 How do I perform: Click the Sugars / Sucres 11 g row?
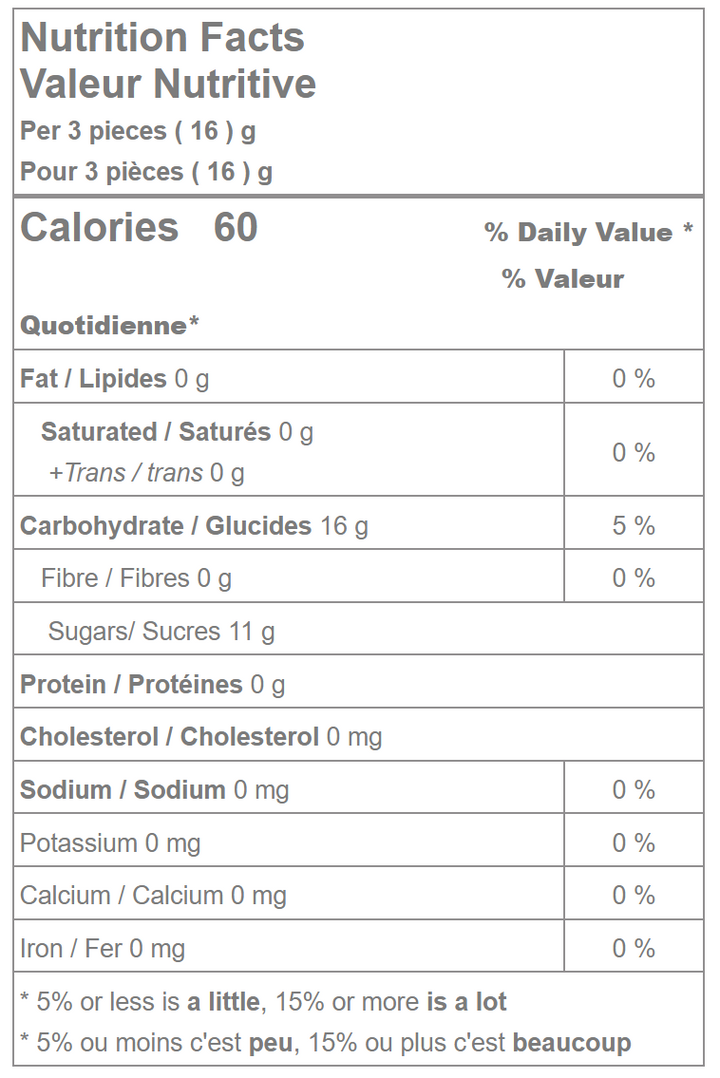point(161,631)
